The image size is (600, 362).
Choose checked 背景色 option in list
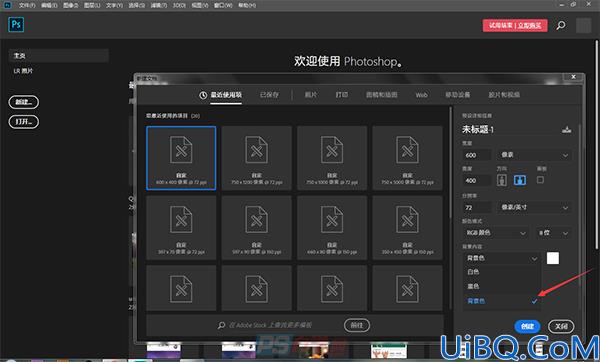click(501, 301)
